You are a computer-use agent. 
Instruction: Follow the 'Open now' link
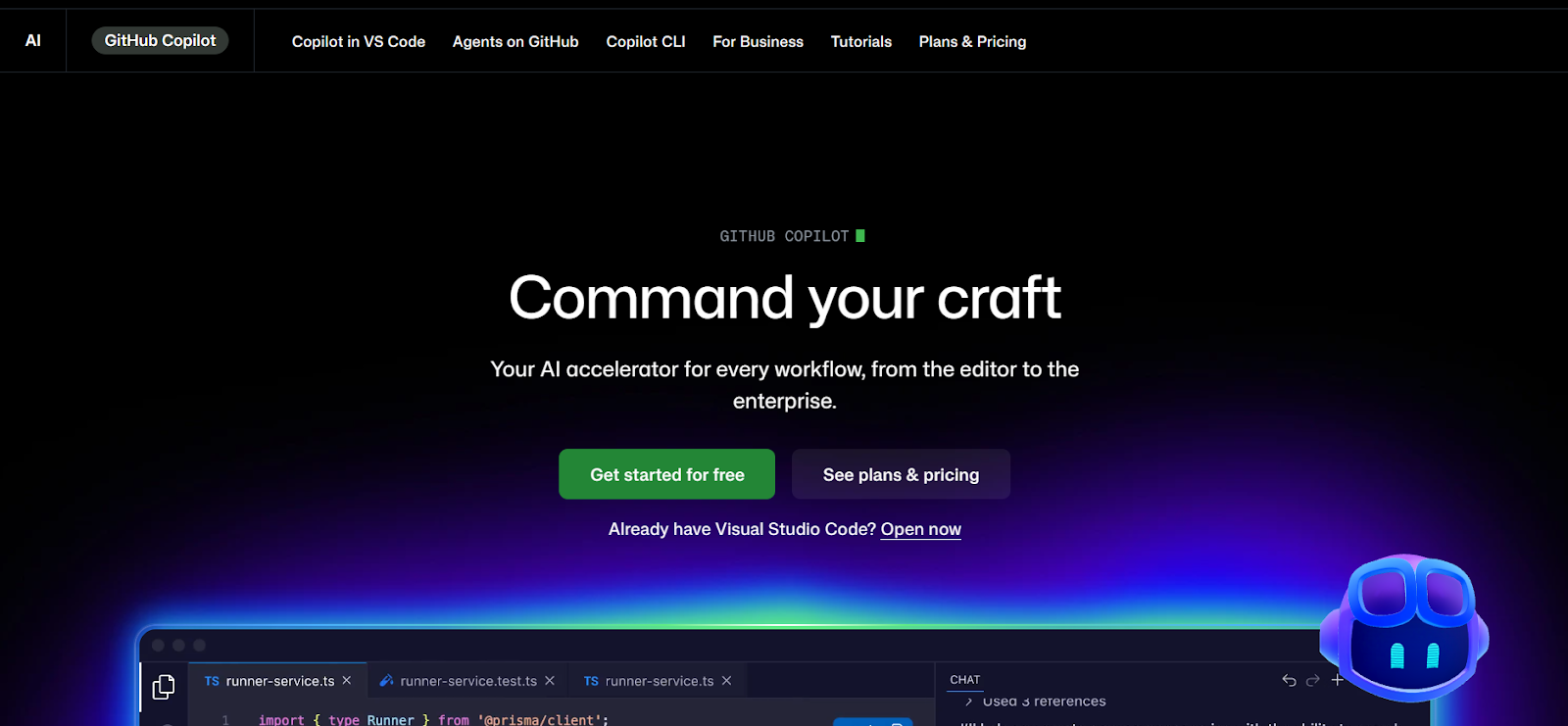[921, 529]
